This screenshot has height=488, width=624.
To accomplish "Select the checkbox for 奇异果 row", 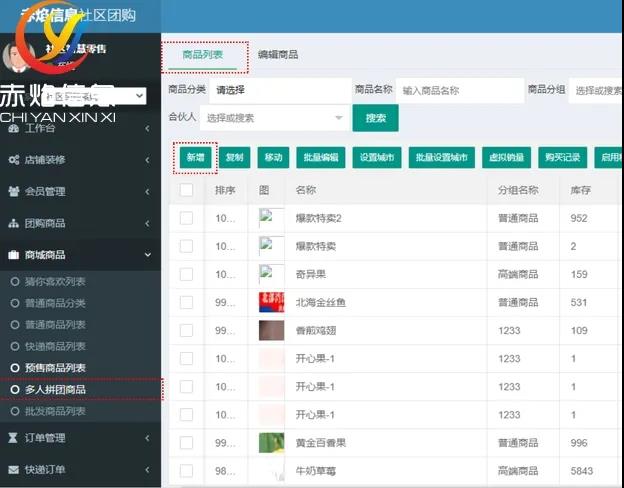I will coord(186,274).
